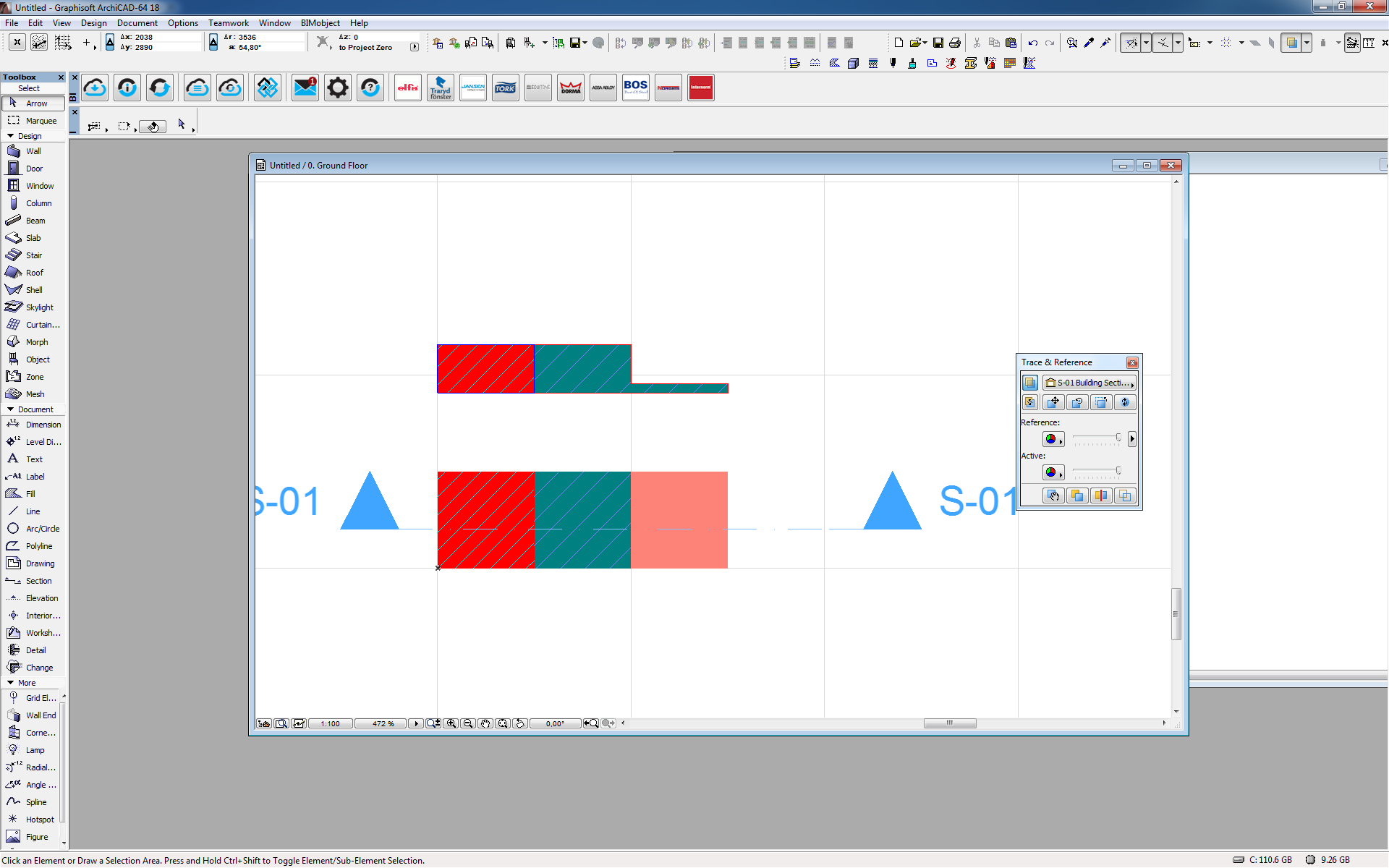The width and height of the screenshot is (1389, 868).
Task: Select the Wall tool in Toolbox
Action: coord(33,151)
